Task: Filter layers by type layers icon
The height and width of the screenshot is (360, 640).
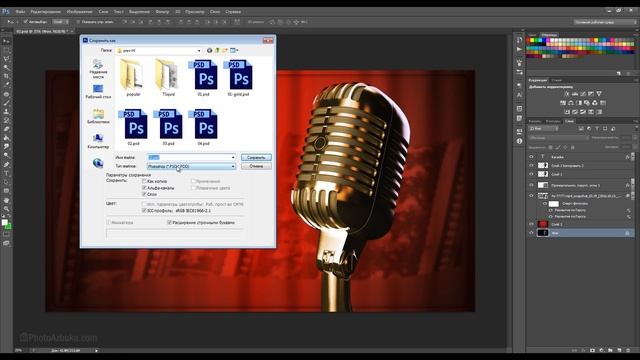Action: pyautogui.click(x=597, y=129)
